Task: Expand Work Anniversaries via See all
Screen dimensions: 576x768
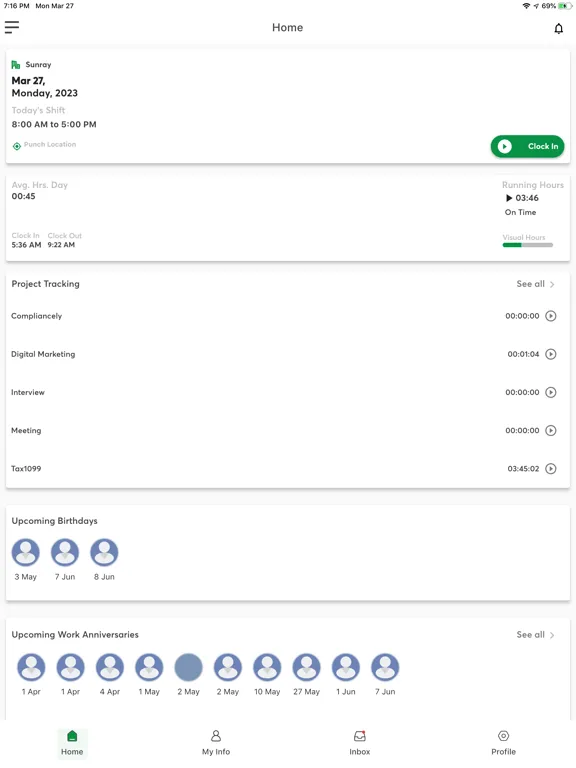Action: (535, 635)
